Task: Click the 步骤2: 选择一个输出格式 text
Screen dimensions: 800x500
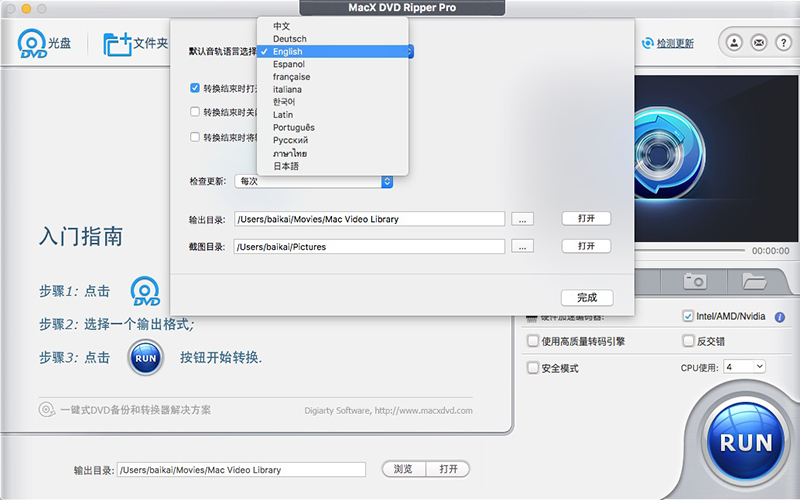Action: click(116, 324)
